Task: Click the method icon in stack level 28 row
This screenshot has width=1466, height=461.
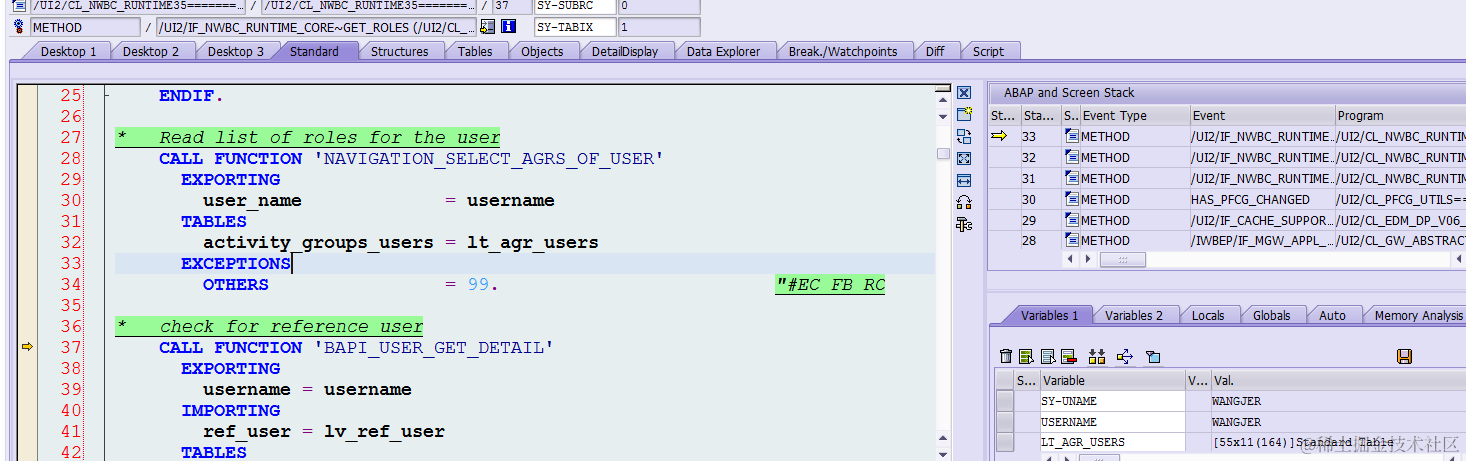Action: click(1071, 240)
